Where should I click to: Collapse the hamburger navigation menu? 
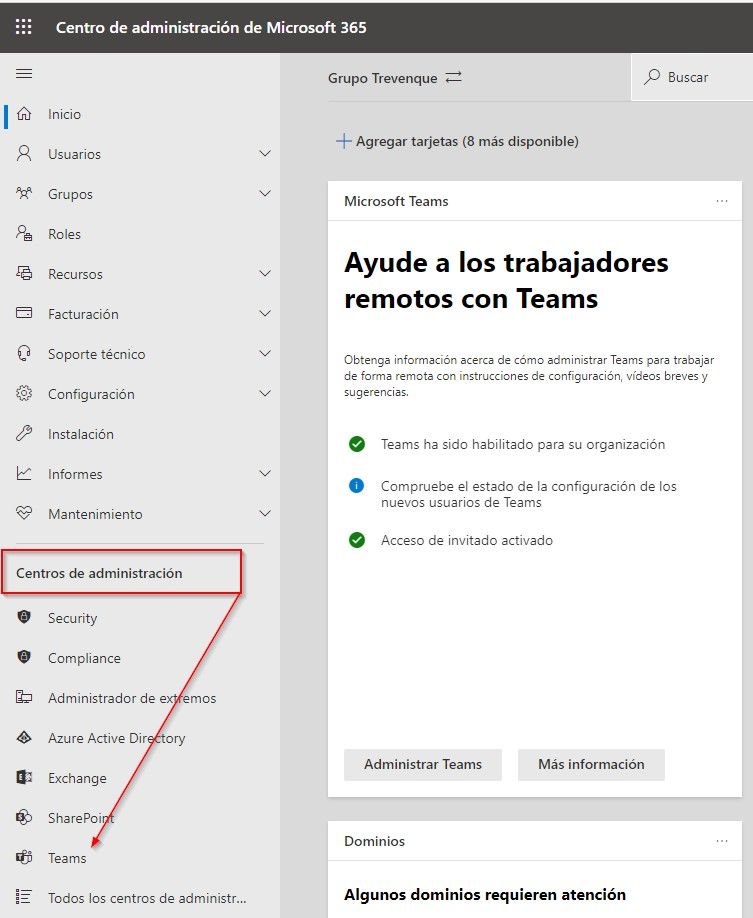pos(24,74)
